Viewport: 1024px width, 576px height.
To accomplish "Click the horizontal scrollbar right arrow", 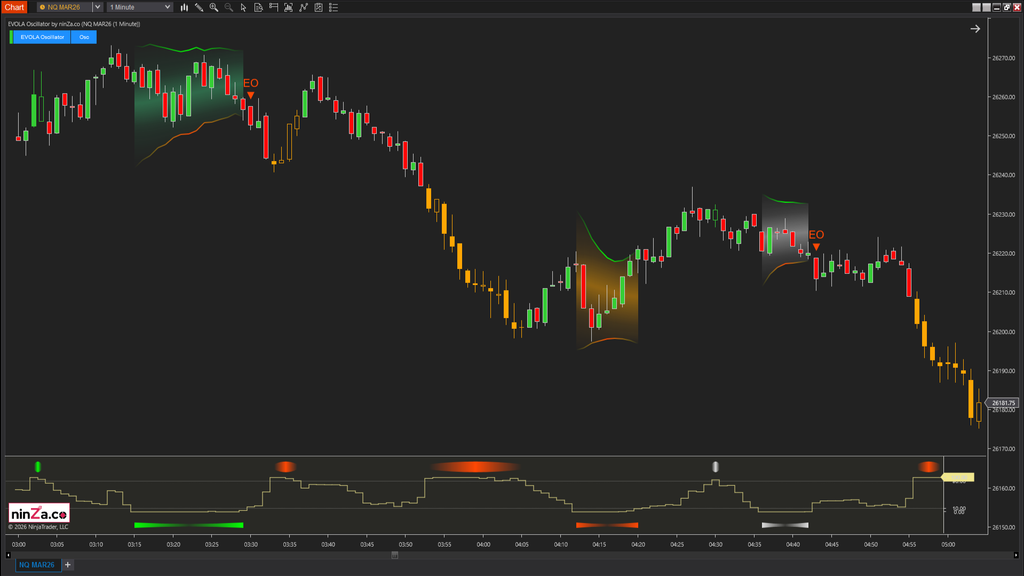I will pos(1016,555).
